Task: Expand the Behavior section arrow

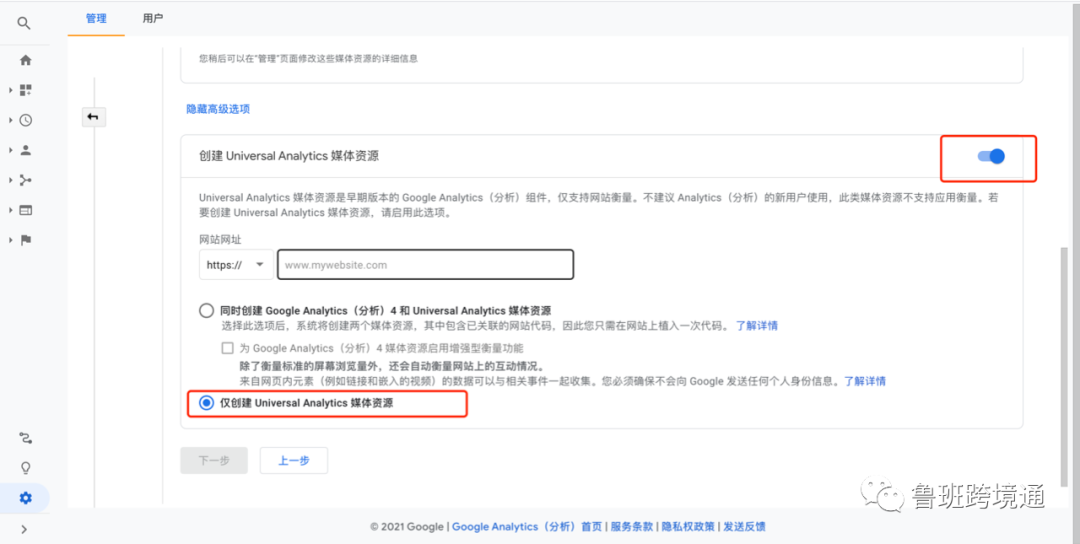Action: pyautogui.click(x=10, y=210)
